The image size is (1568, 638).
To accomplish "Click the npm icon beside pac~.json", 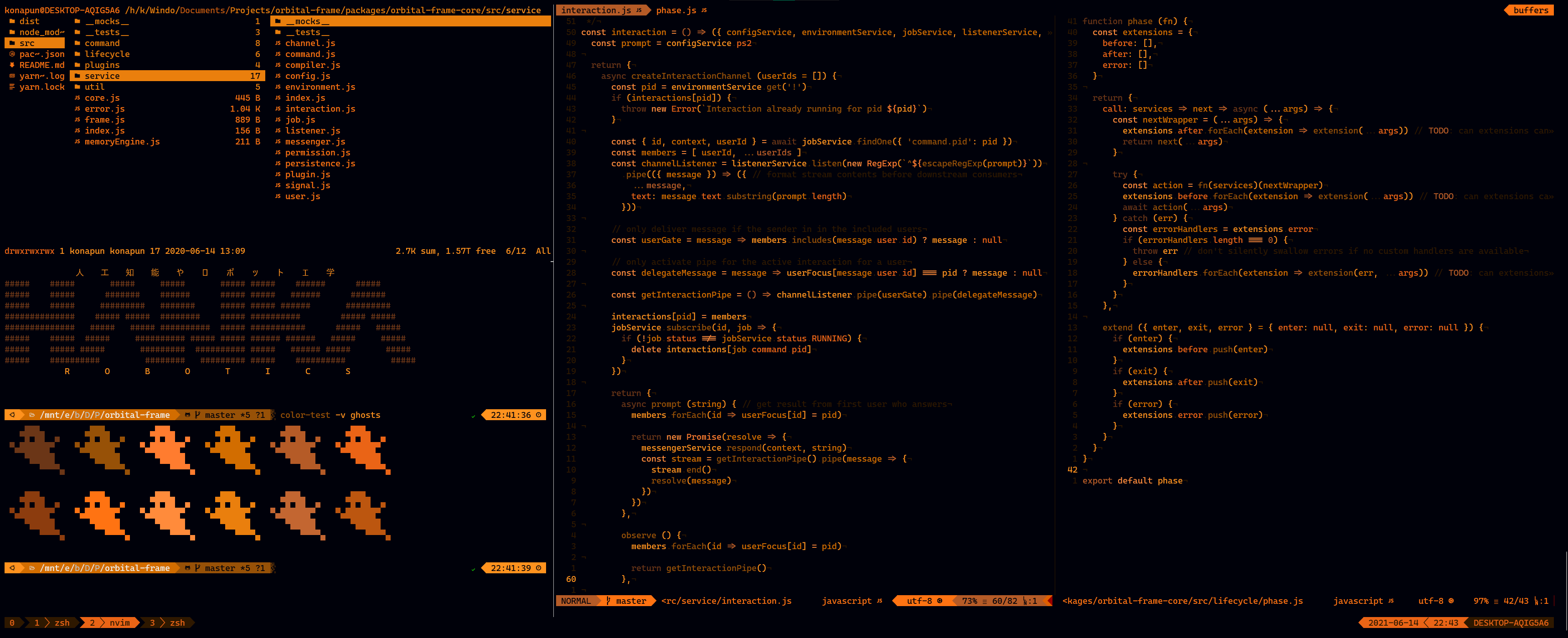I will click(12, 54).
